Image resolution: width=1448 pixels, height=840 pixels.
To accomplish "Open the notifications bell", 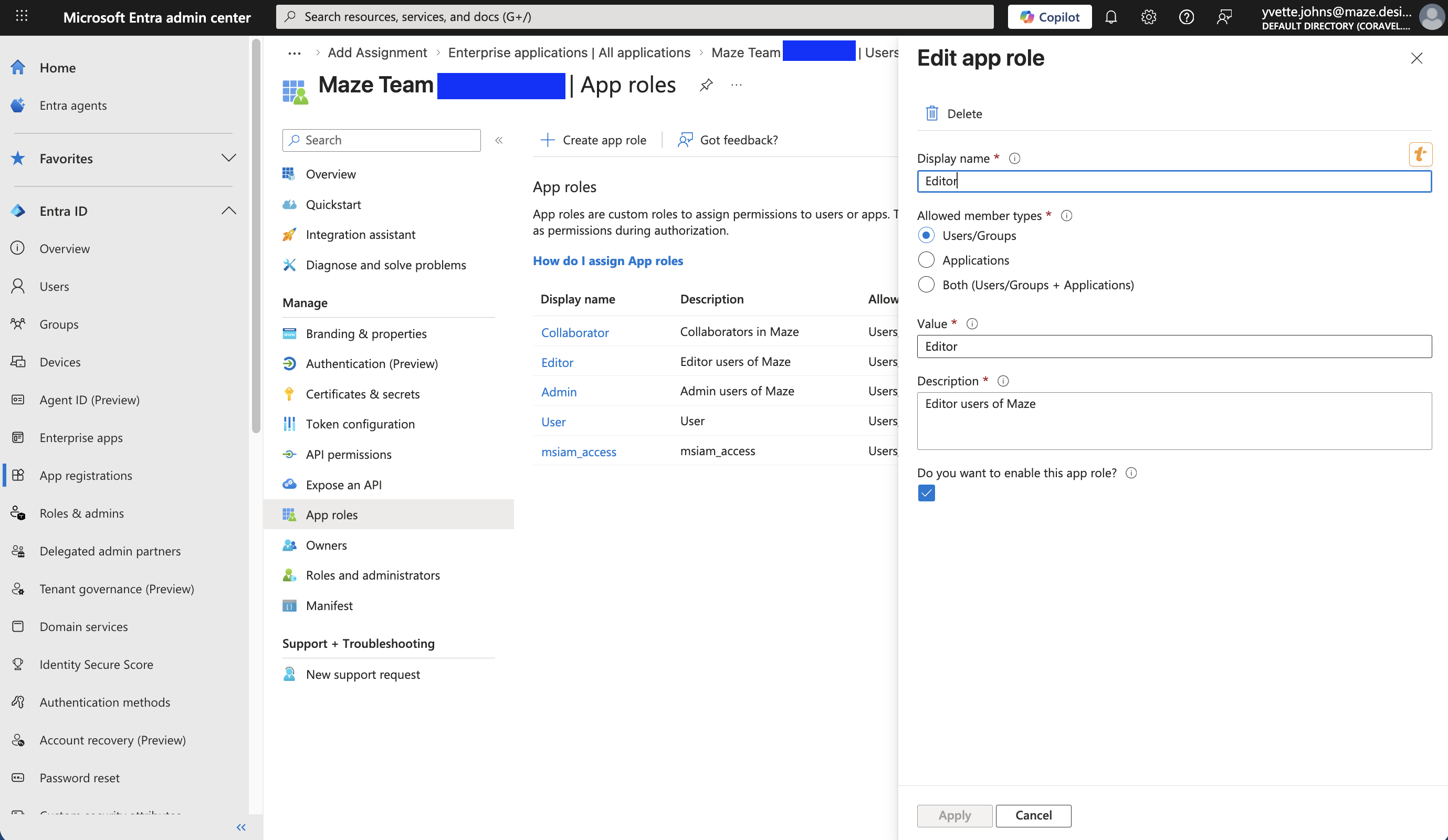I will (x=1111, y=17).
